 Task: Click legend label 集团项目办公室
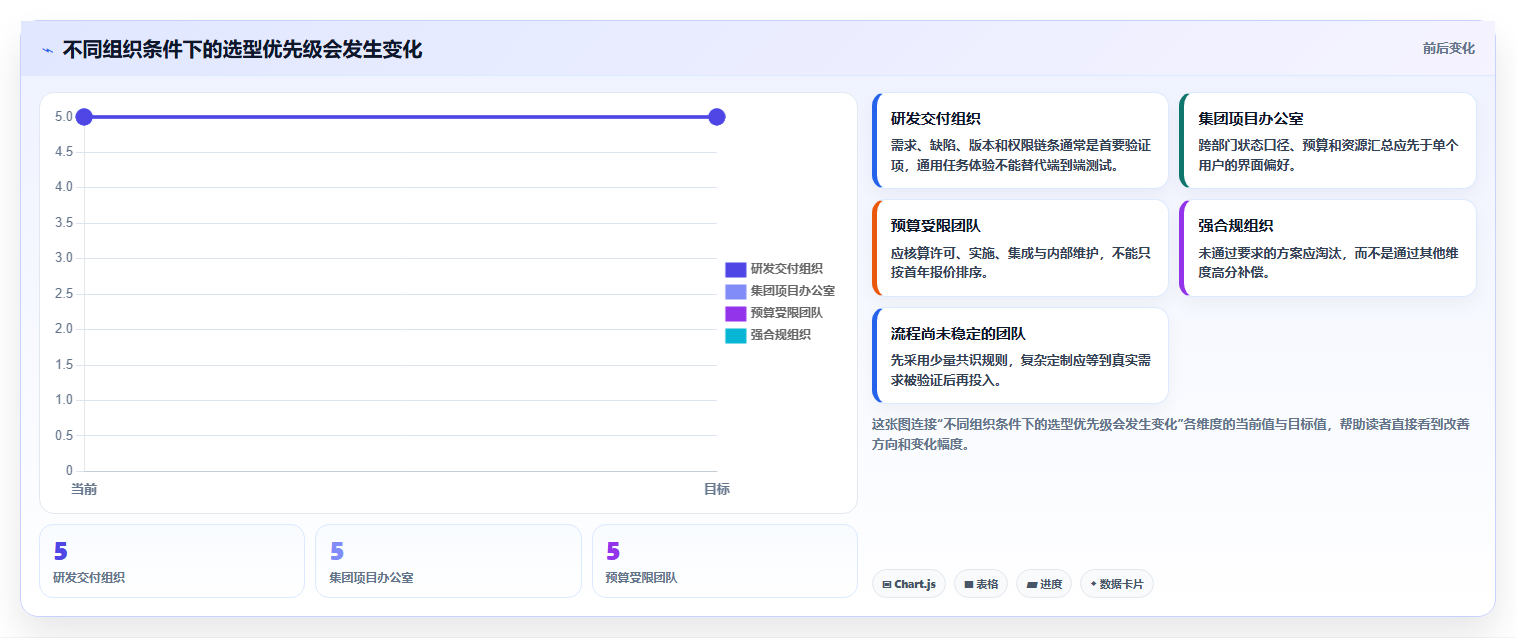792,291
